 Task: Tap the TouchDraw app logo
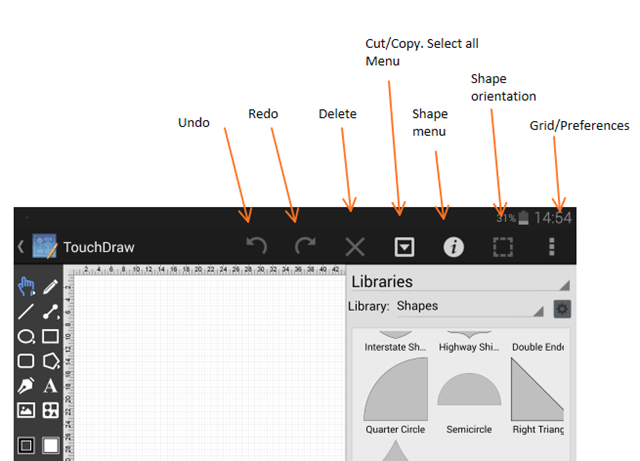44,246
